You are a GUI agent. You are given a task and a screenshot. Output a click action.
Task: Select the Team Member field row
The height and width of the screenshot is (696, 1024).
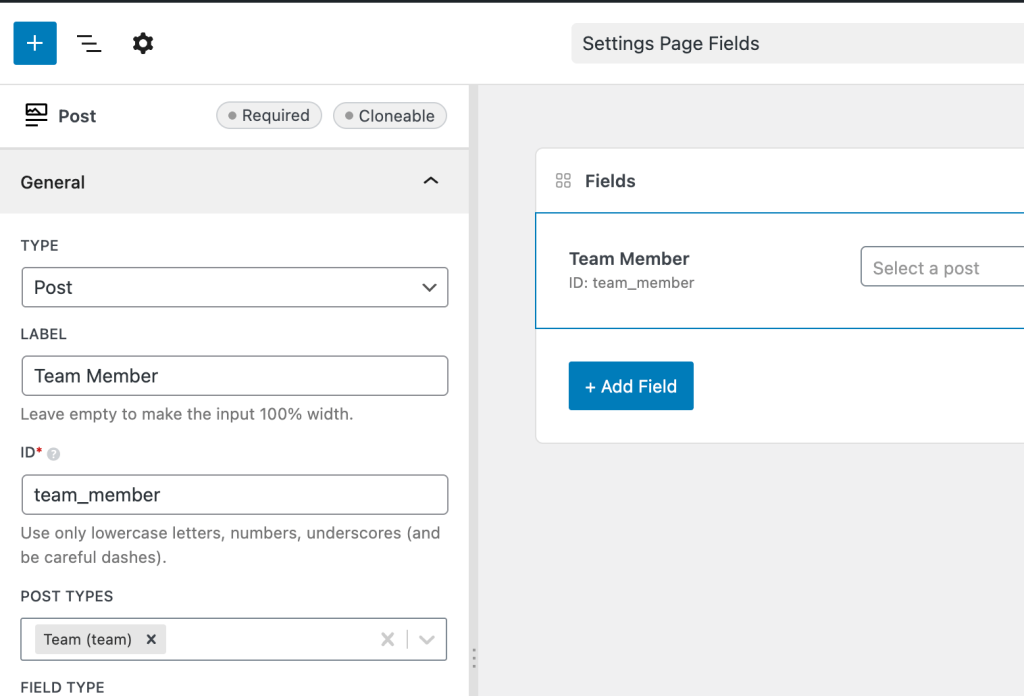pyautogui.click(x=700, y=270)
